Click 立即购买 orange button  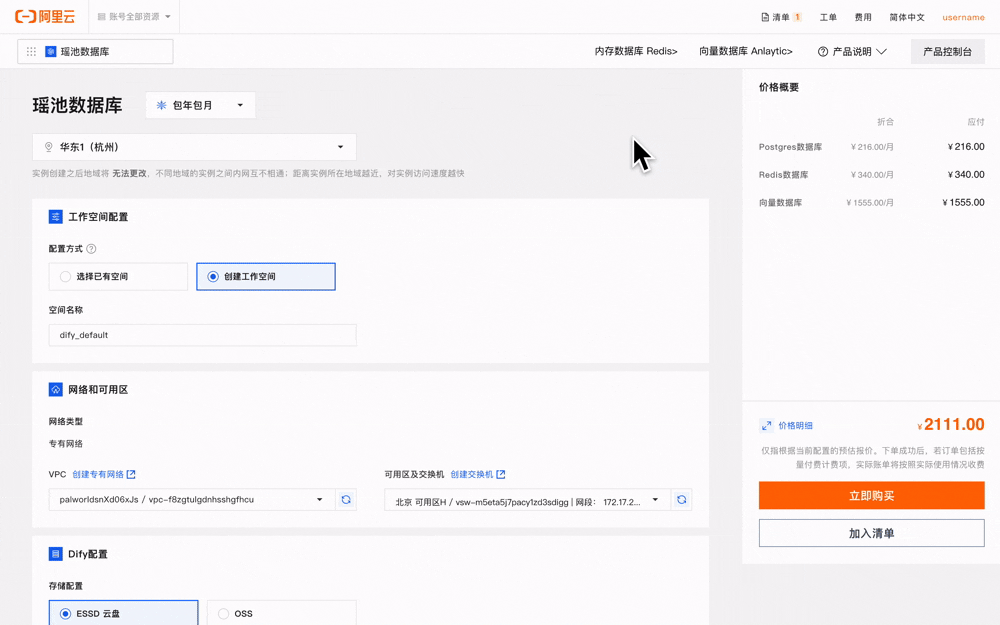[x=871, y=496]
